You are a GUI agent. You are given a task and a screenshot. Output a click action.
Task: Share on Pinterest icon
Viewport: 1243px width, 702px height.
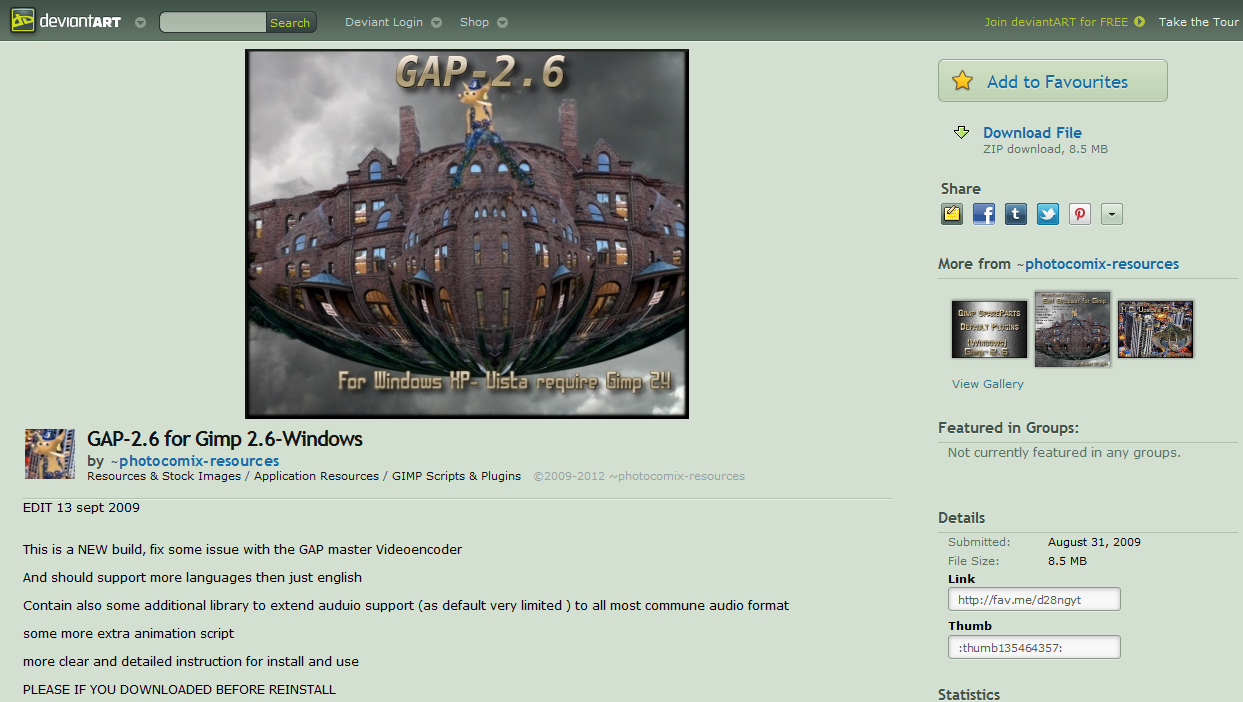click(x=1080, y=213)
